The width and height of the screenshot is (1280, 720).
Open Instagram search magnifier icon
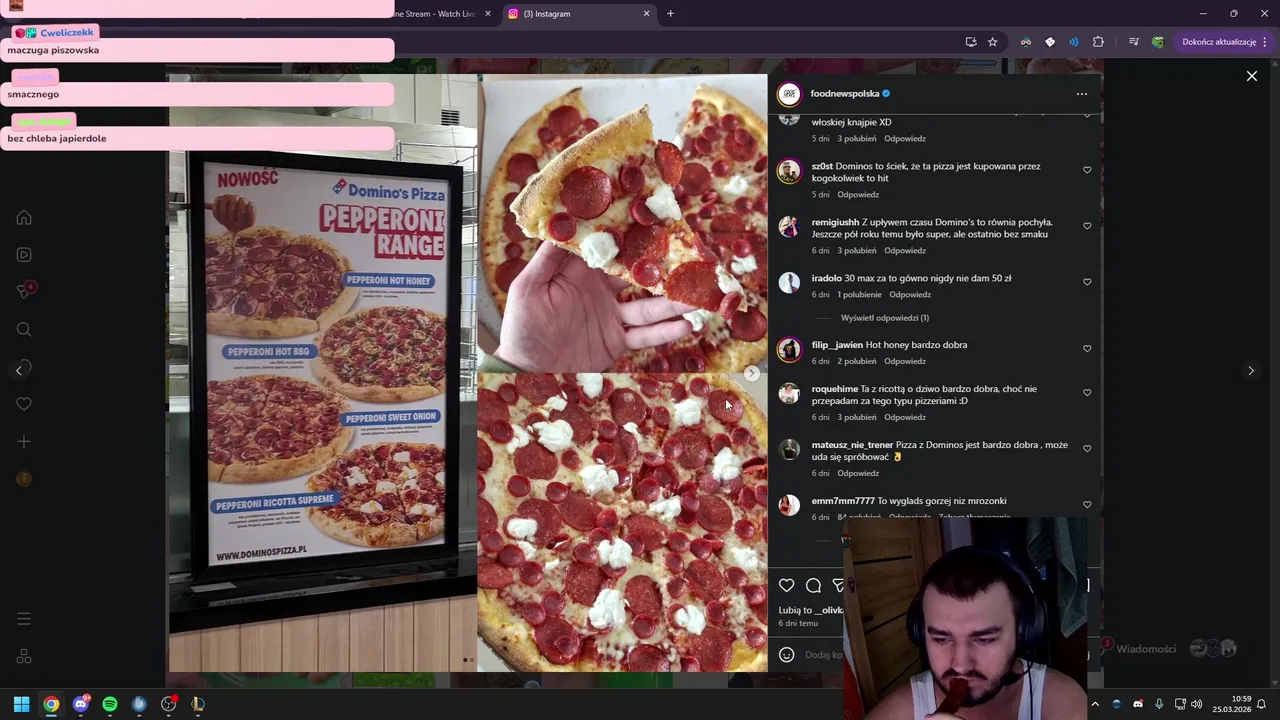(24, 330)
